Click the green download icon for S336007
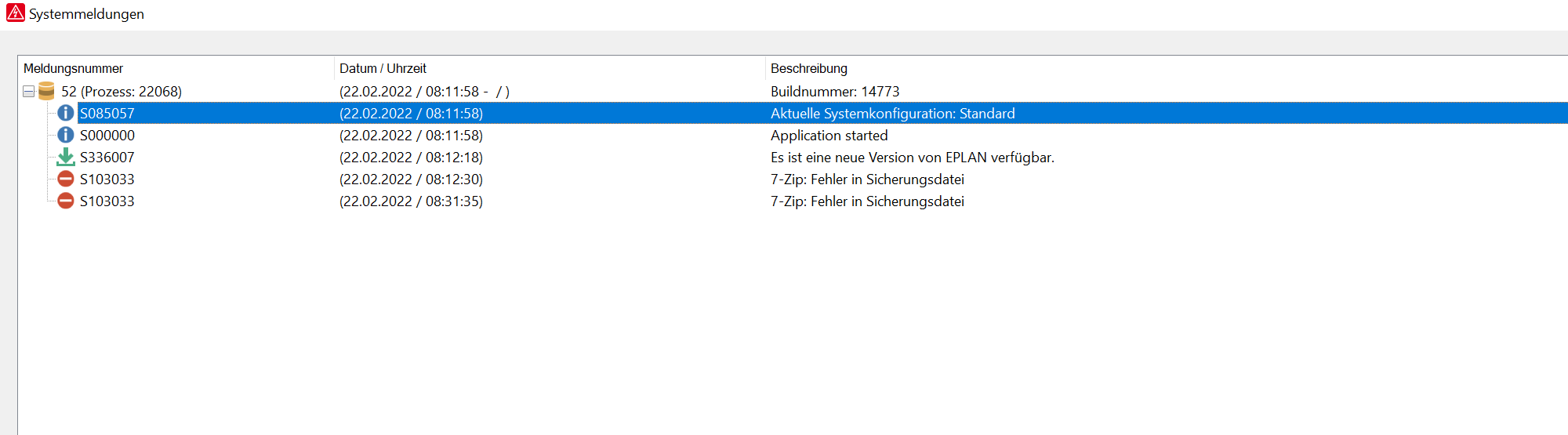The image size is (1568, 435). tap(66, 158)
